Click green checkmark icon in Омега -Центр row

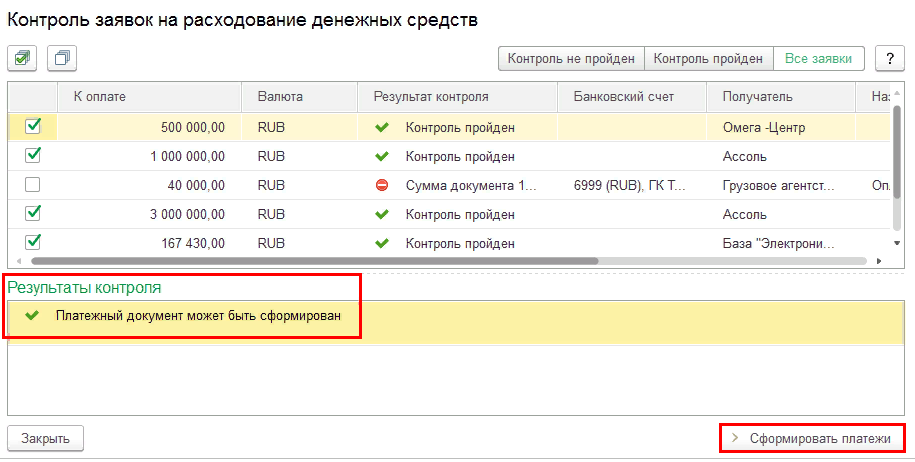click(x=381, y=127)
